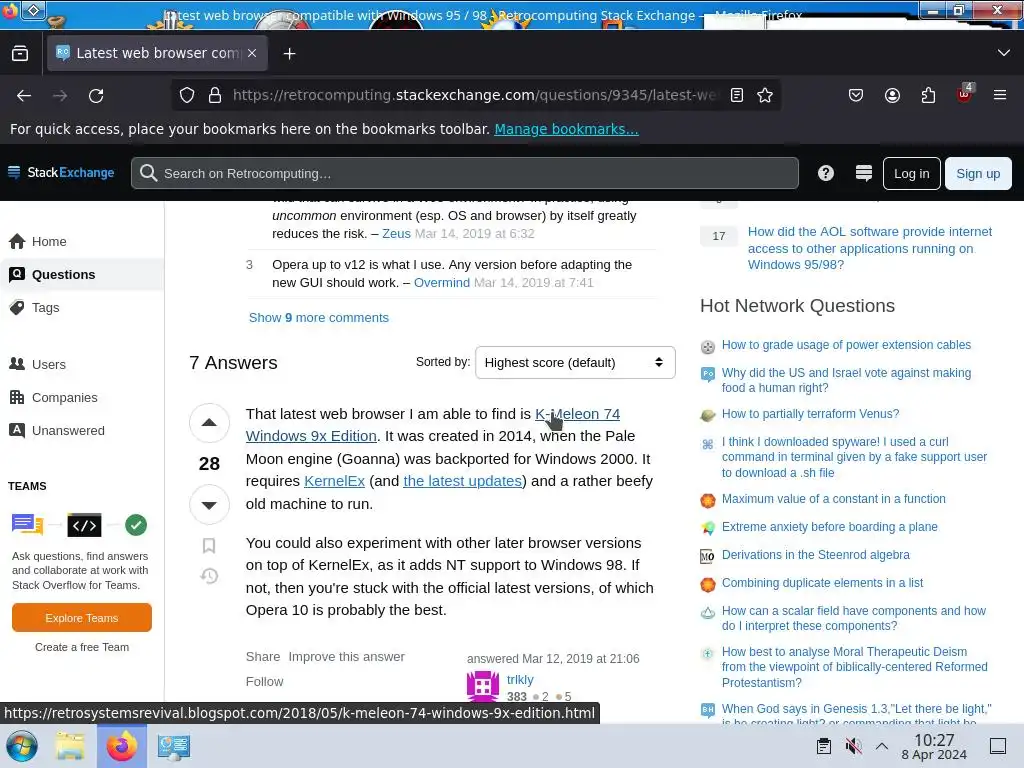Image resolution: width=1024 pixels, height=768 pixels.
Task: Open 'Maximum value of a constant in a function'
Action: point(833,499)
